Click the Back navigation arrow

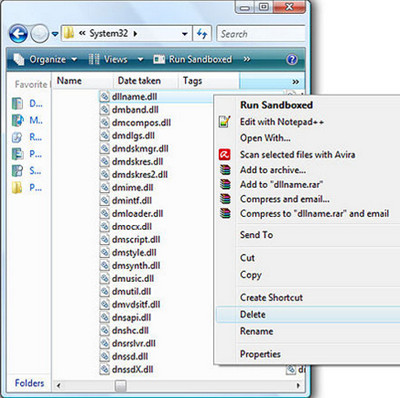coord(18,34)
